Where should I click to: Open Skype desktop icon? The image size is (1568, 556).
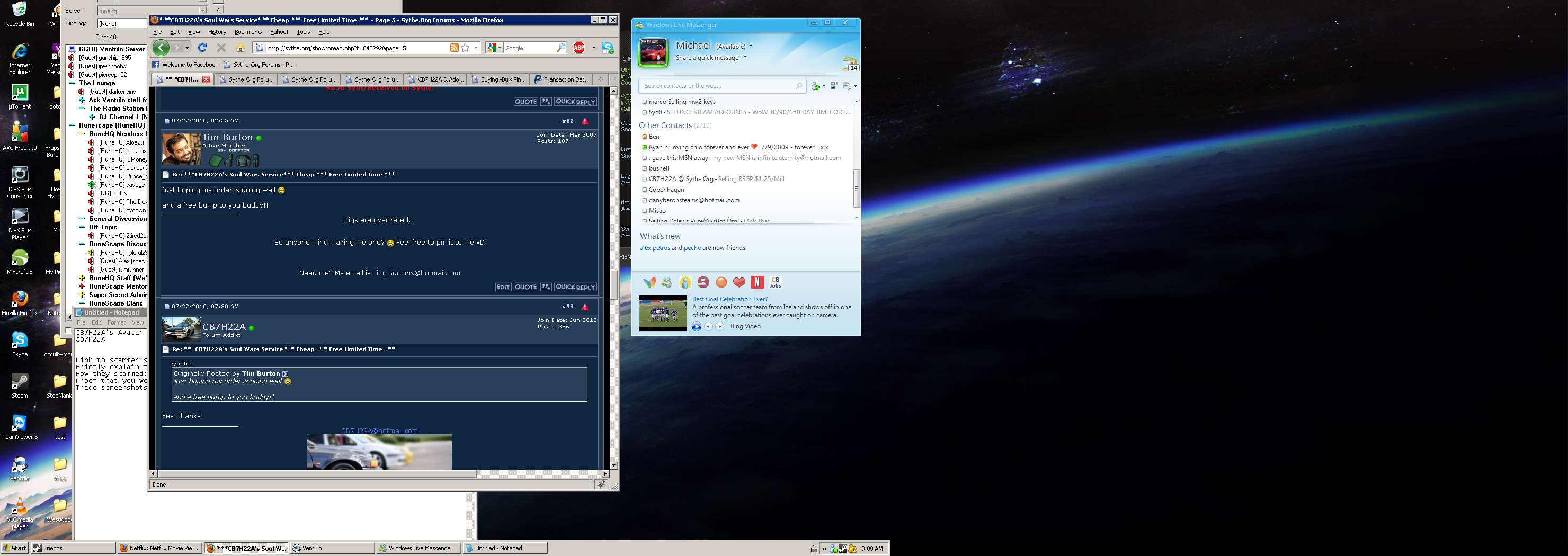pos(20,344)
